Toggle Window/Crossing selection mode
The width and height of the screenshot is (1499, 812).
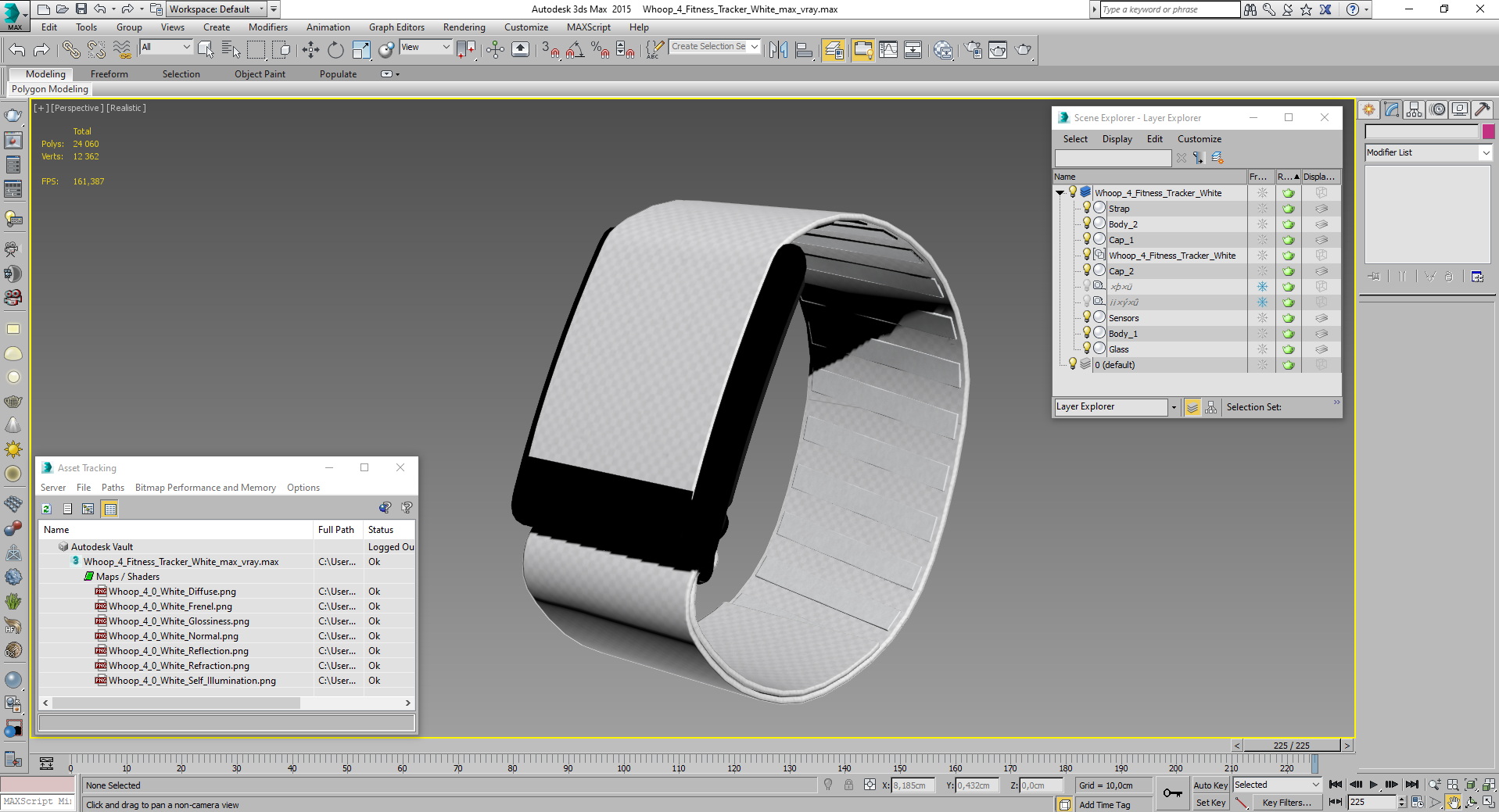(x=282, y=50)
